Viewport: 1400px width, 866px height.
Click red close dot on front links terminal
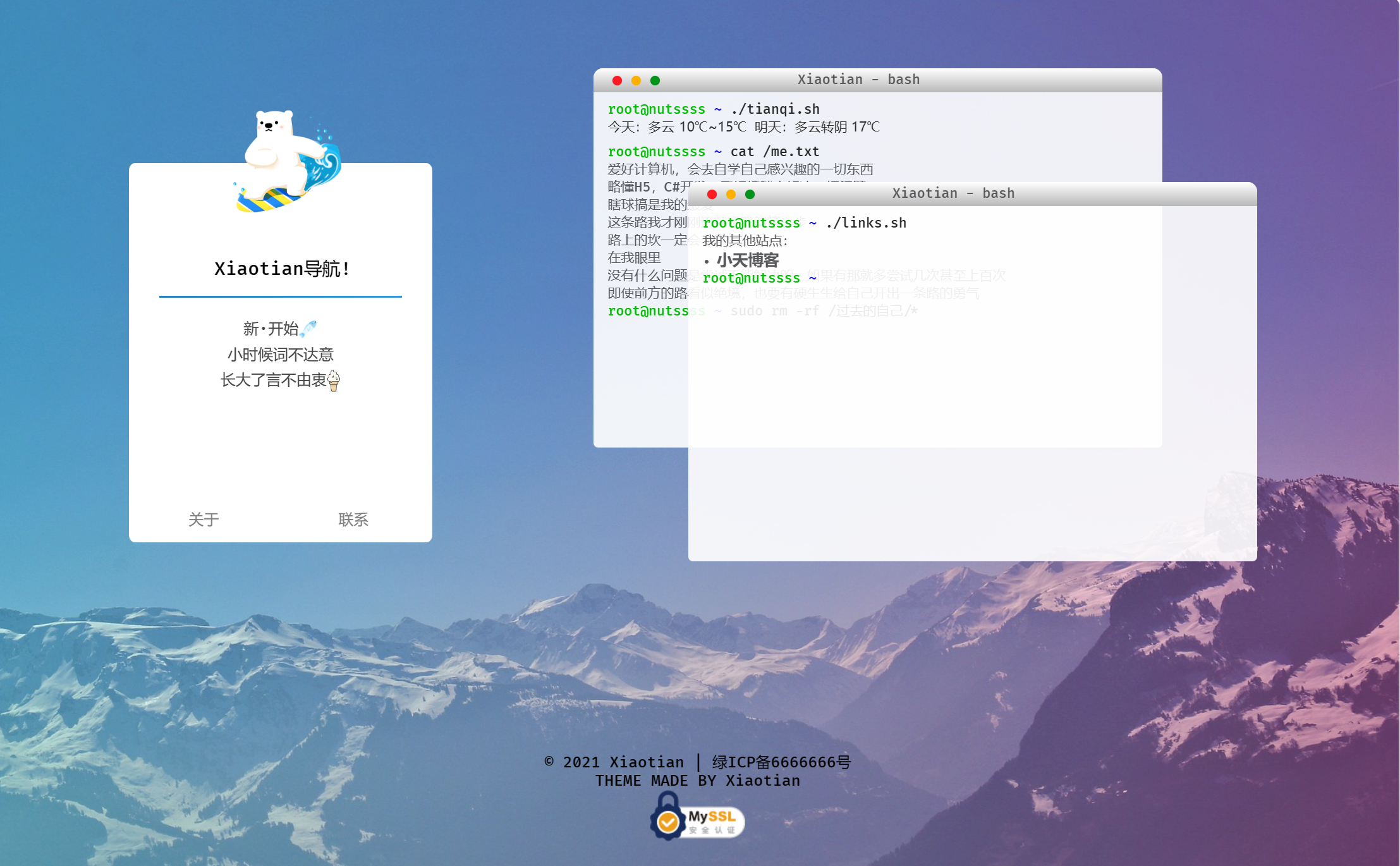712,194
